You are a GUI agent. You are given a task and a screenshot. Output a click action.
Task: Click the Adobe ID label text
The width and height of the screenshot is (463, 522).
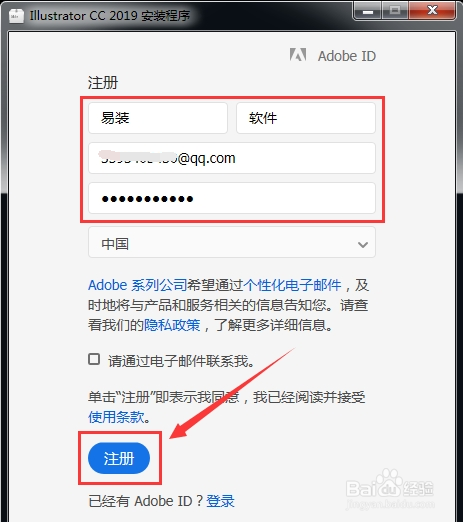tap(347, 56)
